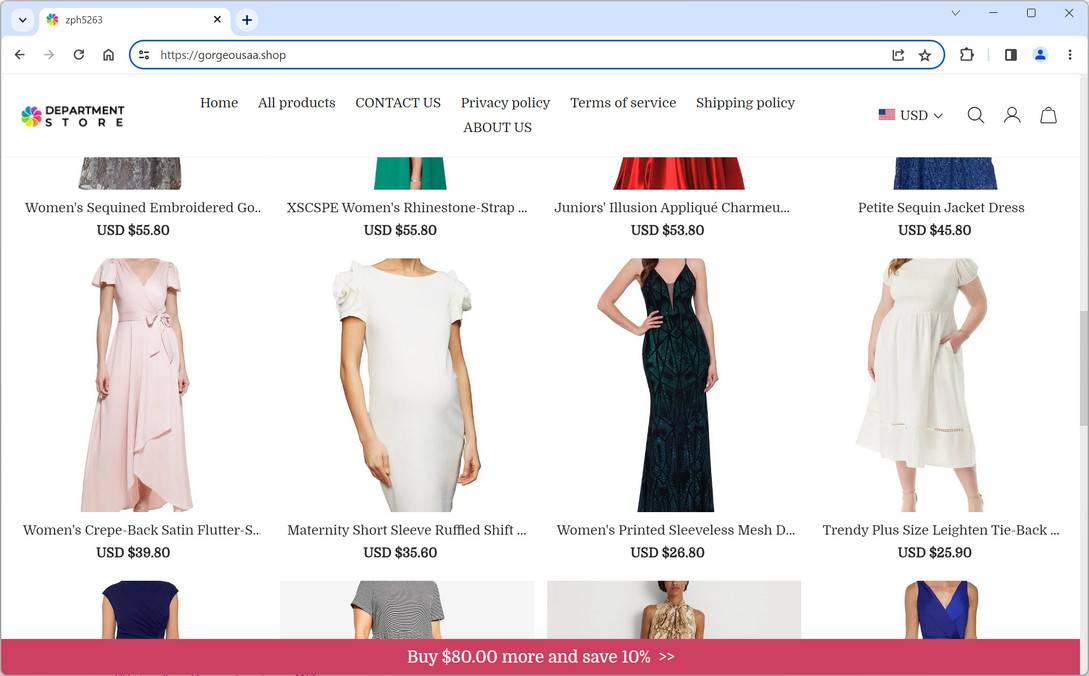Open the browser side panel icon
The height and width of the screenshot is (676, 1089).
[x=1010, y=55]
